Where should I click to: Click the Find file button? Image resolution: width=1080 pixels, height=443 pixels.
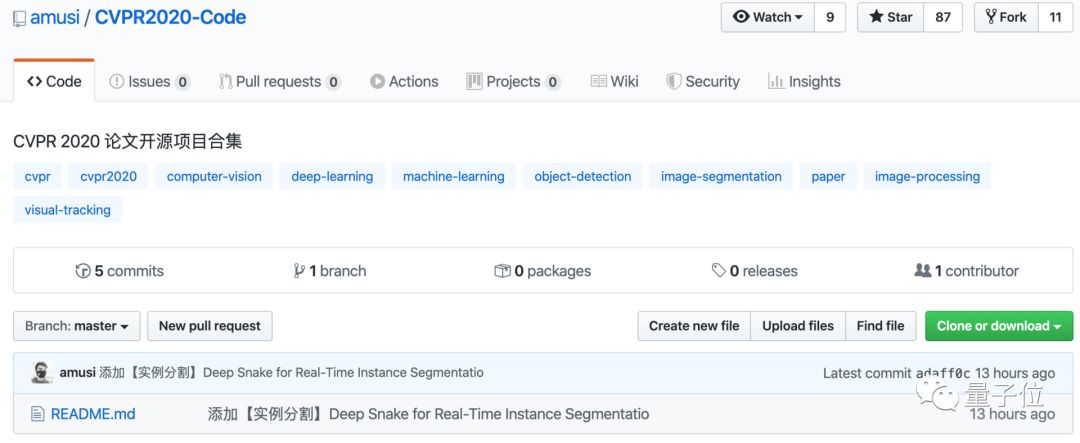880,326
